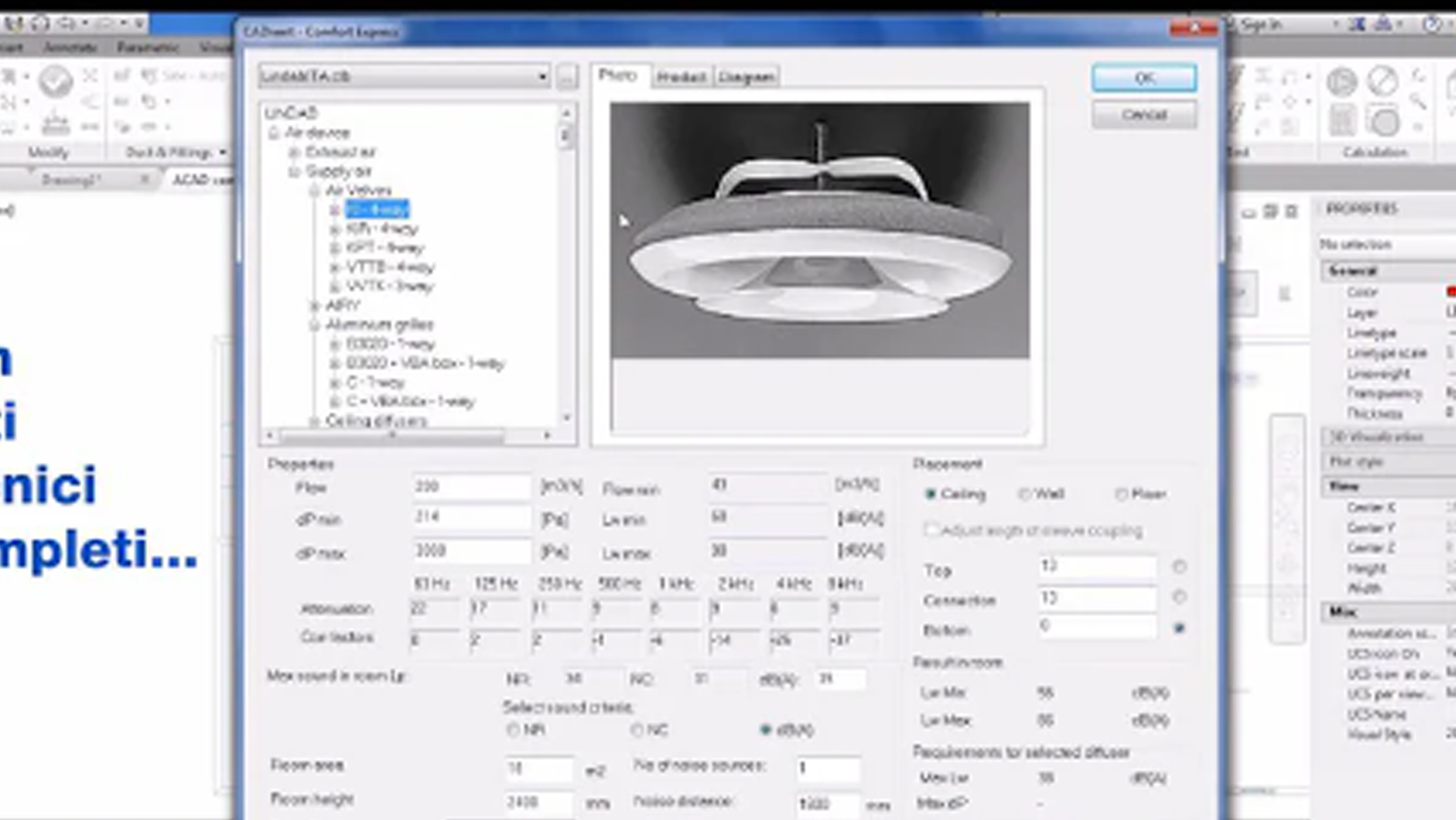Viewport: 1456px width, 820px height.
Task: Expand the Exhaust air tree node
Action: (294, 152)
